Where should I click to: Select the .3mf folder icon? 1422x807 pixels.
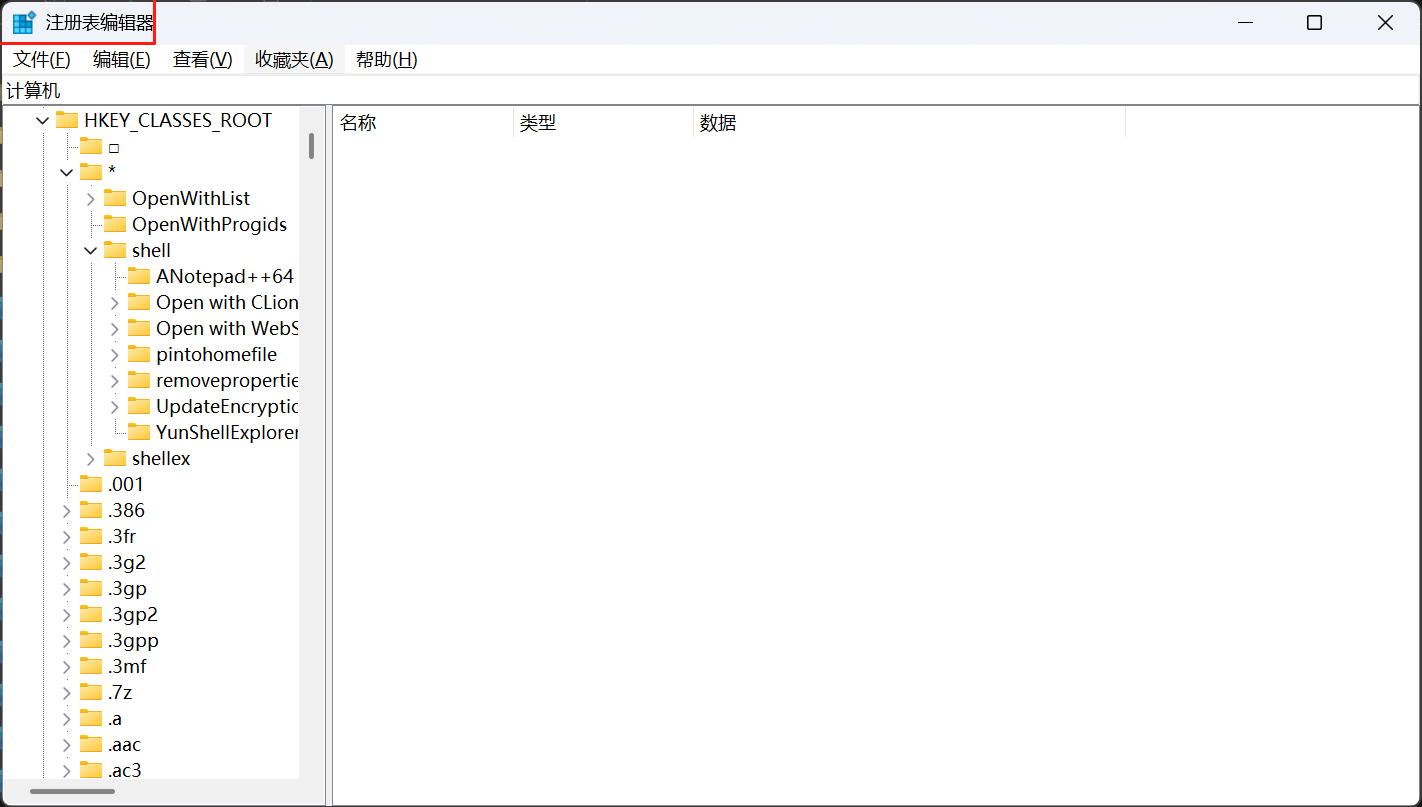click(91, 666)
